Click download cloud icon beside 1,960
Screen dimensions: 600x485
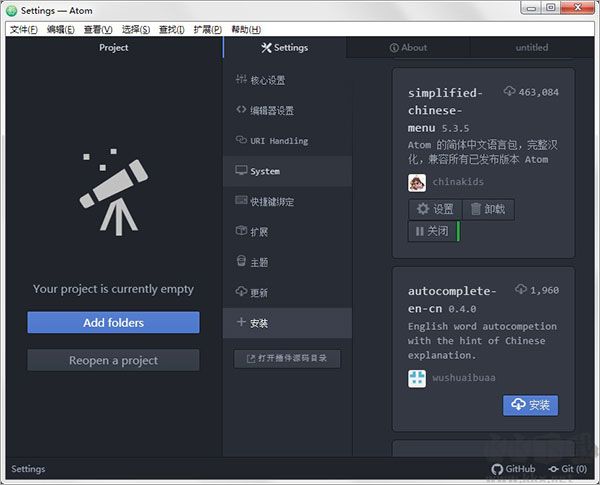click(x=520, y=289)
